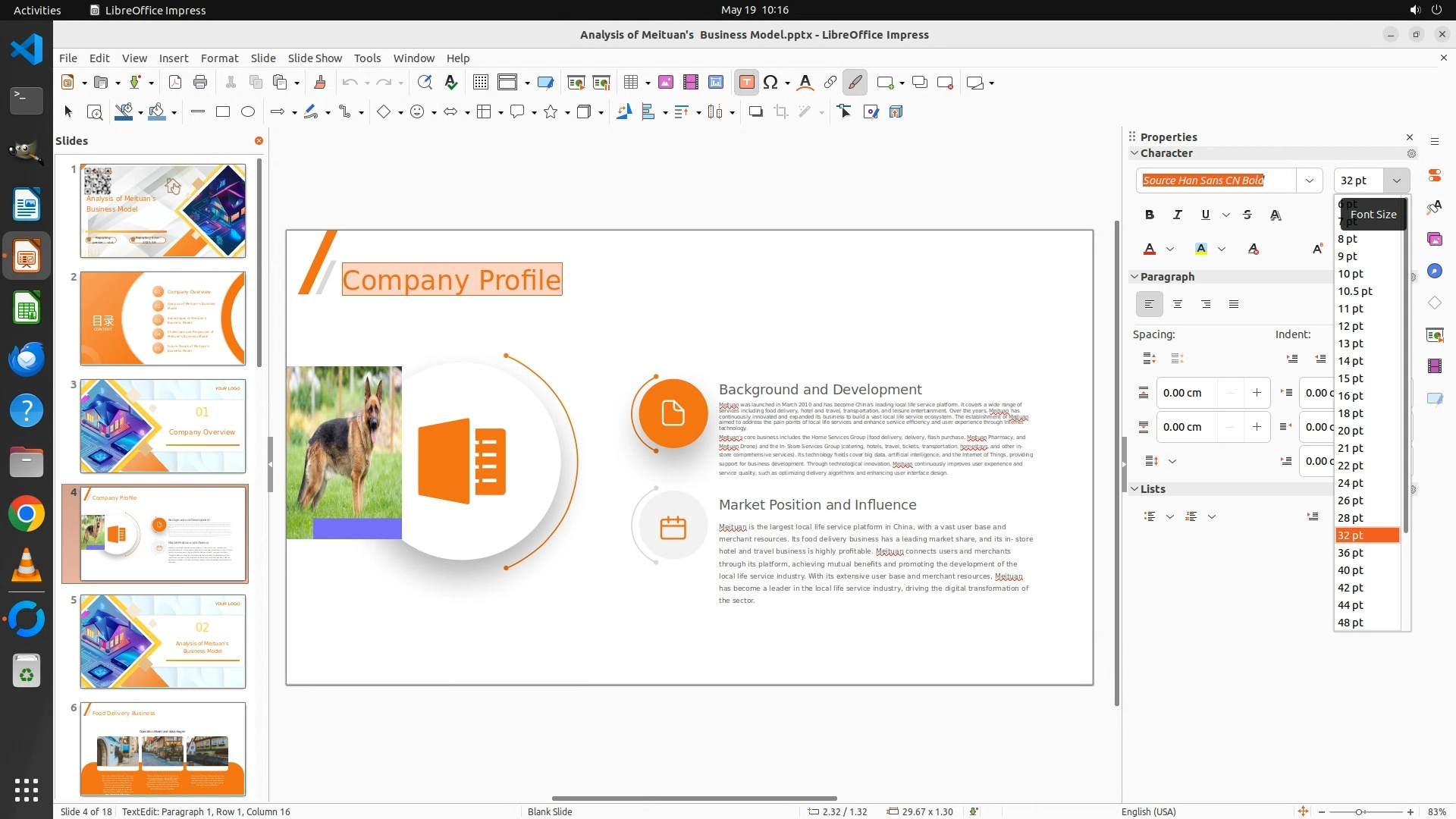Open the Insert Hyperlink tool
1456x819 pixels.
pos(830,83)
